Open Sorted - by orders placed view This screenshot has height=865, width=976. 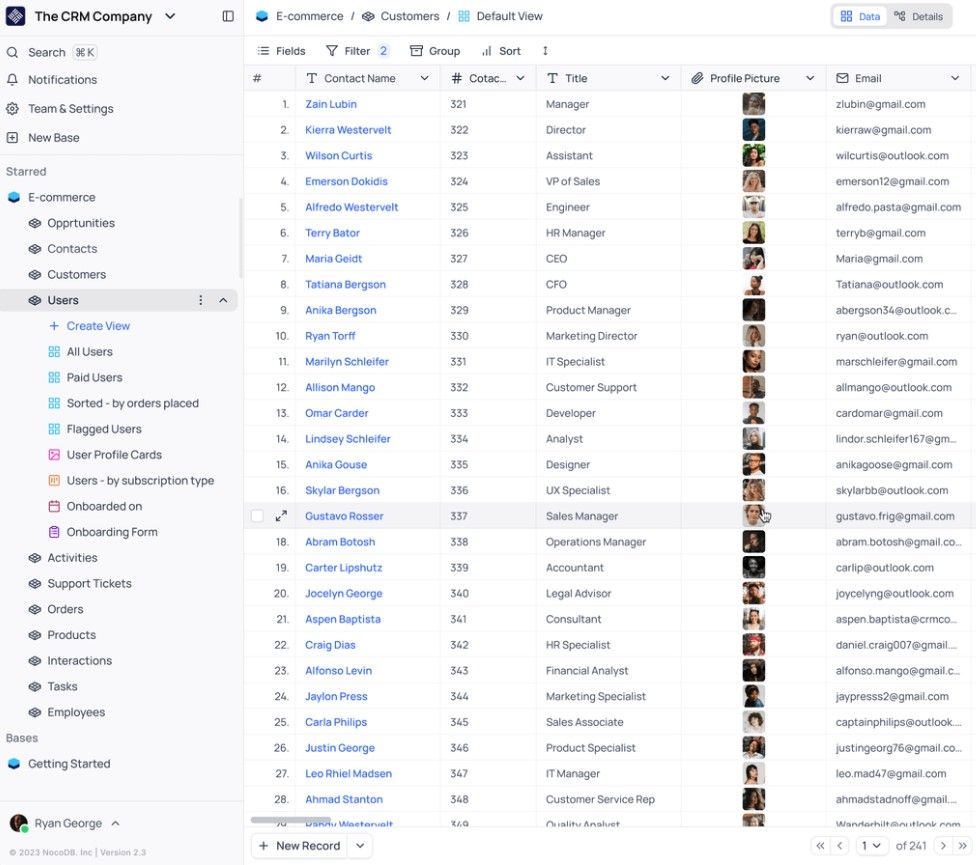[133, 403]
